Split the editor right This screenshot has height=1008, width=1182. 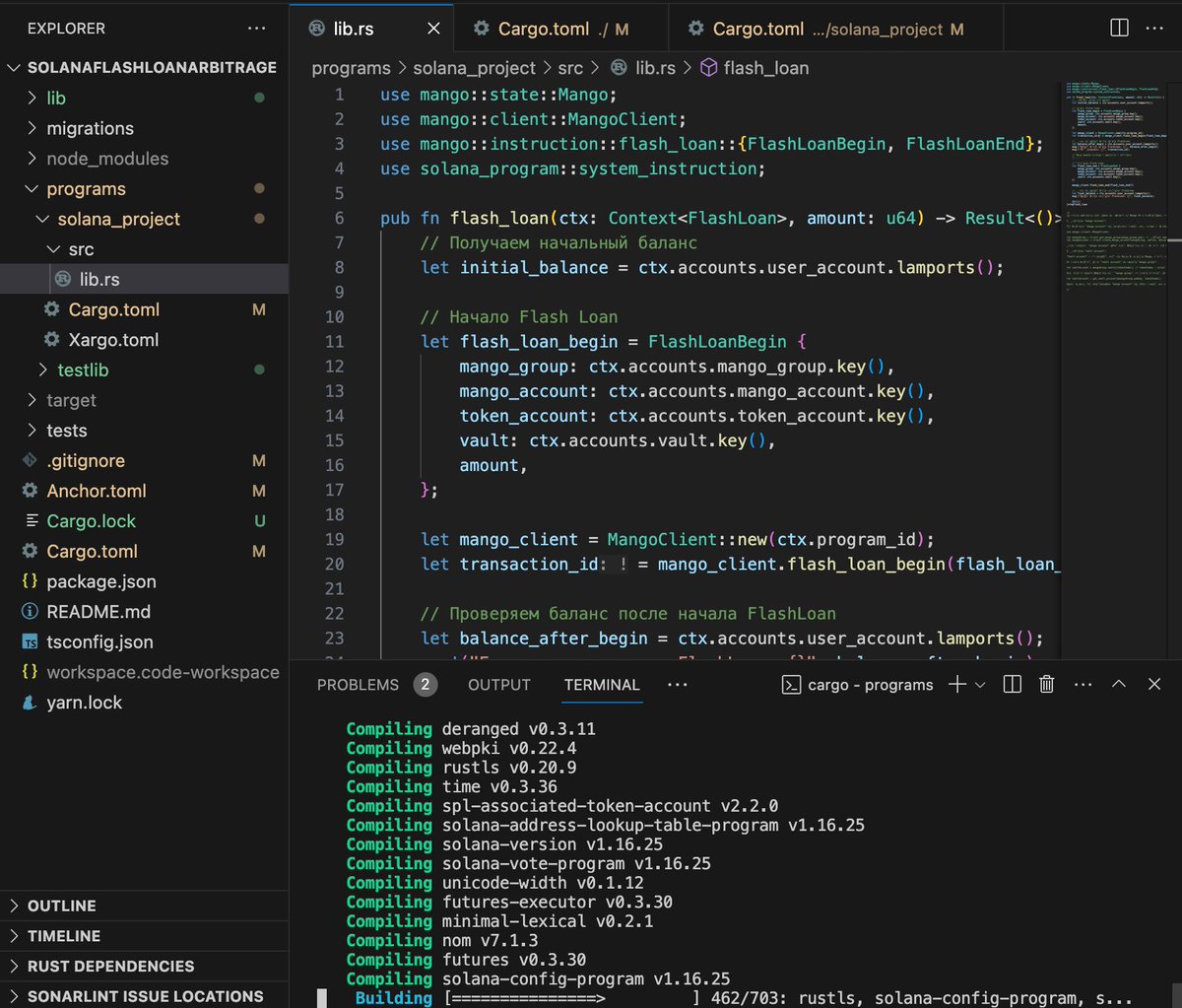pyautogui.click(x=1120, y=29)
